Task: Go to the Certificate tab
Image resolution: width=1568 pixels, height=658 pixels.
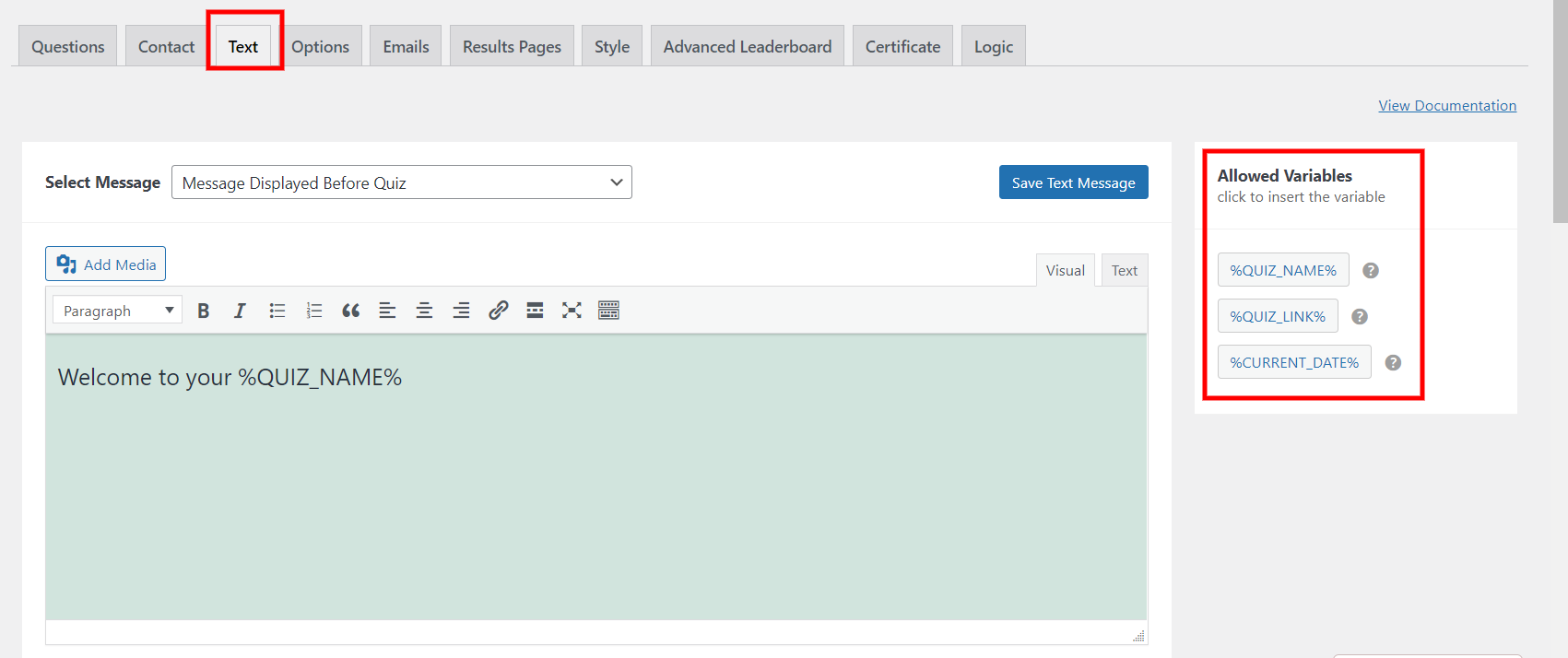Action: [x=903, y=46]
